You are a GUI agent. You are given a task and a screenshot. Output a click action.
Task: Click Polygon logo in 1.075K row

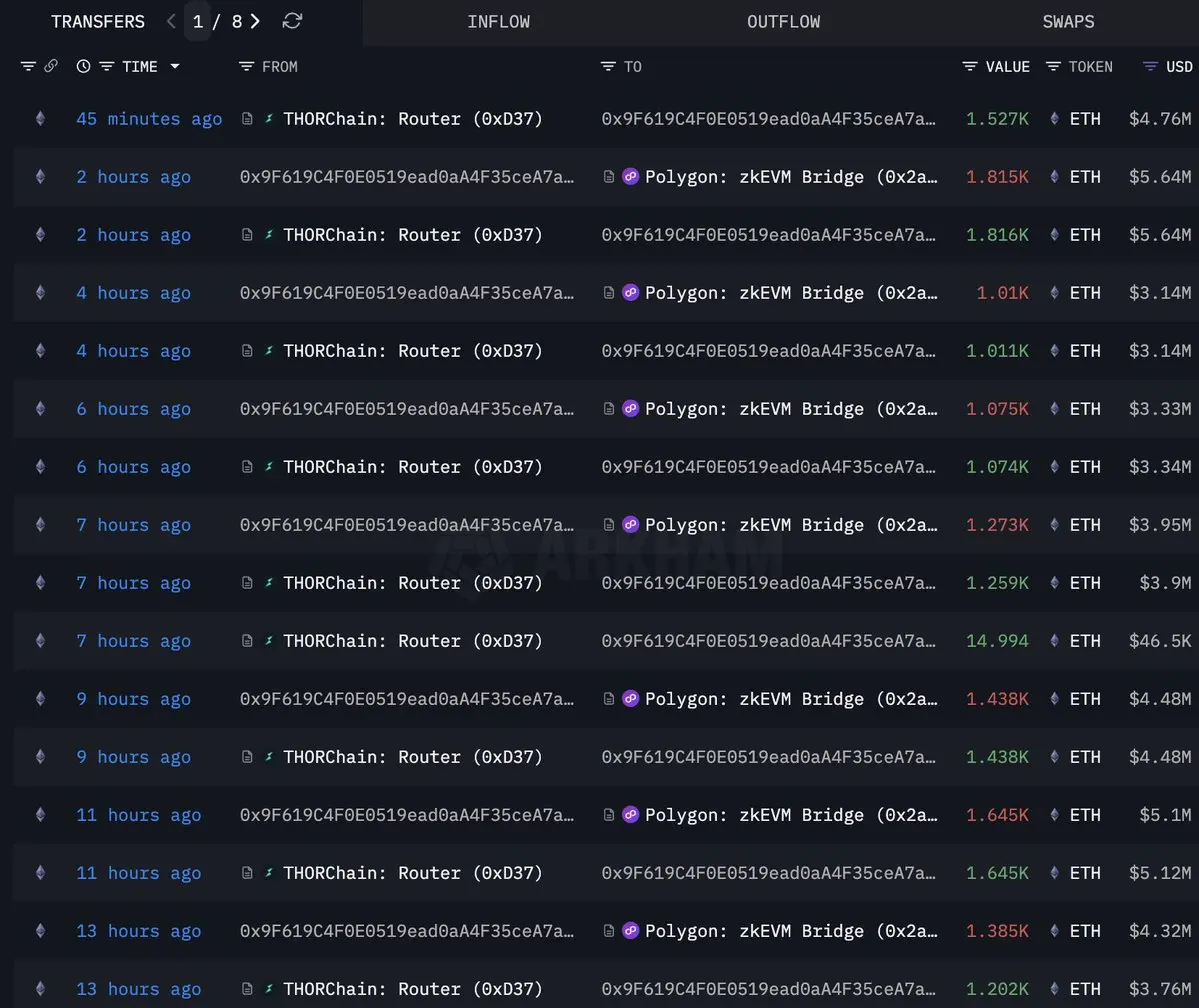click(630, 409)
